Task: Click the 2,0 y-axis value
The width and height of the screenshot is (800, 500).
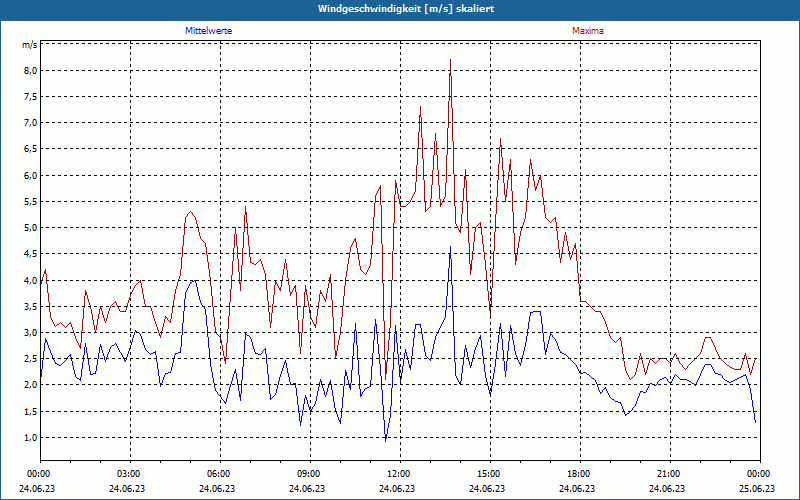Action: (x=32, y=385)
